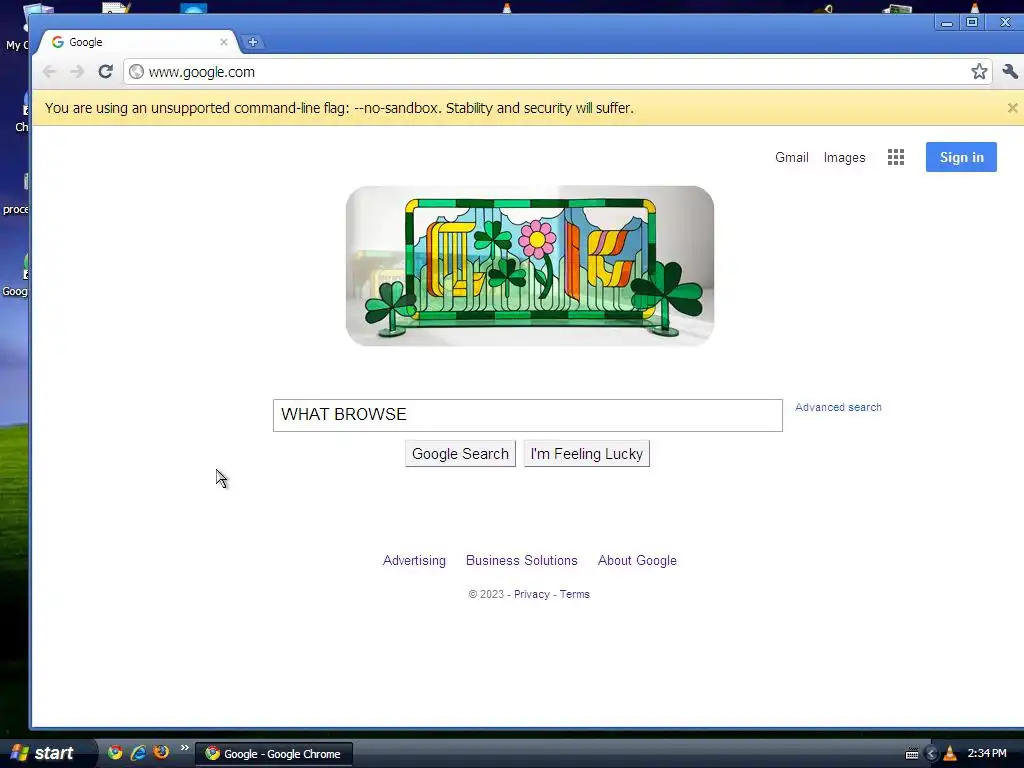Bookmark this page with the star icon
The image size is (1024, 768).
pyautogui.click(x=978, y=71)
